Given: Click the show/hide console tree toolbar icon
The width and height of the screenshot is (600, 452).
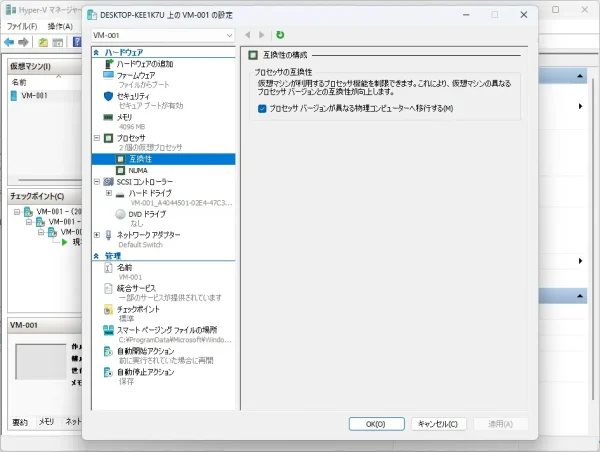Looking at the screenshot, I should [57, 42].
